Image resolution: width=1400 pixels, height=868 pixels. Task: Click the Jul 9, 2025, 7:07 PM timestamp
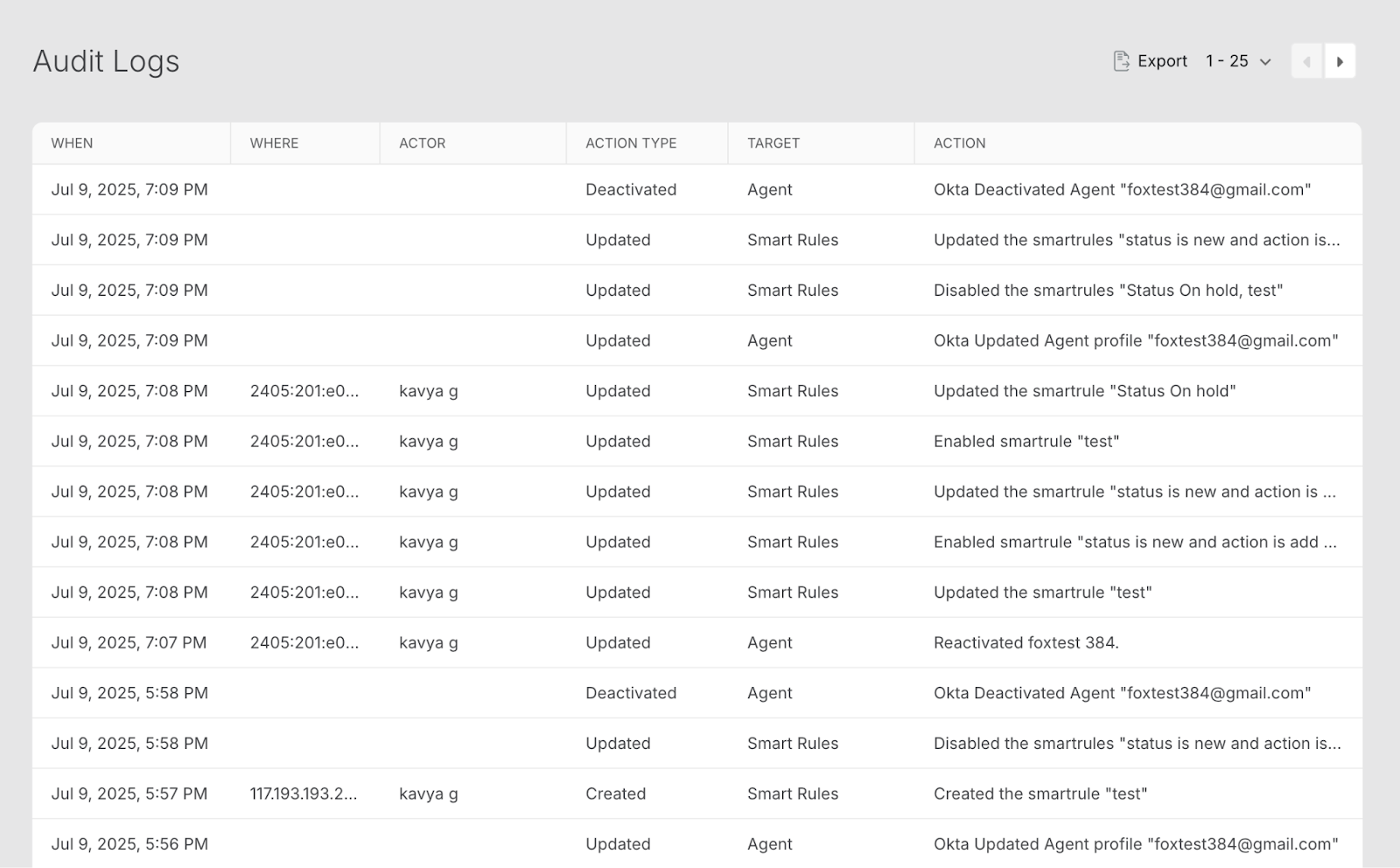[129, 643]
